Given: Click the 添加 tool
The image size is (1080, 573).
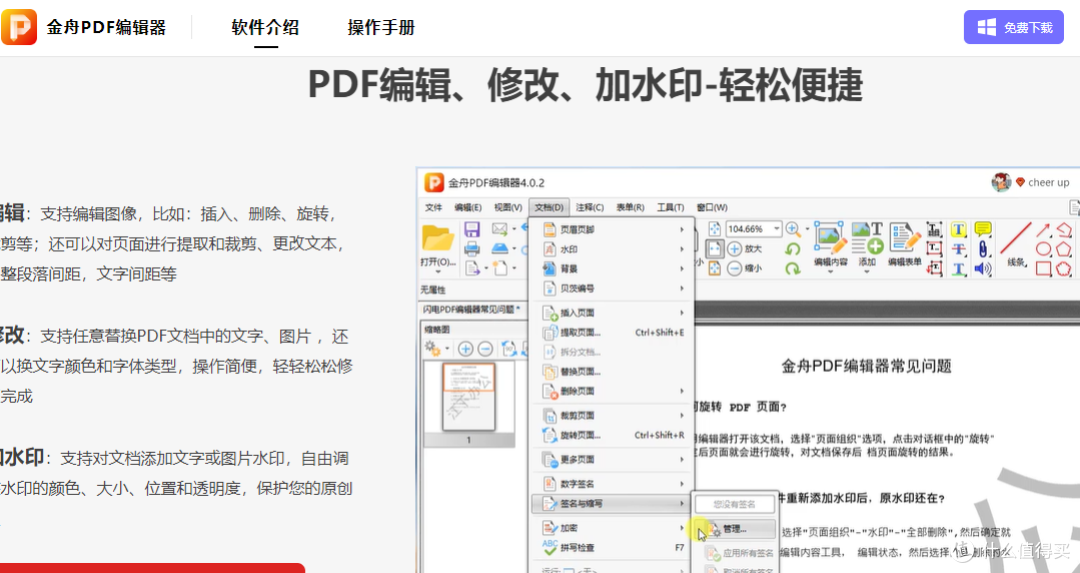Looking at the screenshot, I should [x=867, y=246].
